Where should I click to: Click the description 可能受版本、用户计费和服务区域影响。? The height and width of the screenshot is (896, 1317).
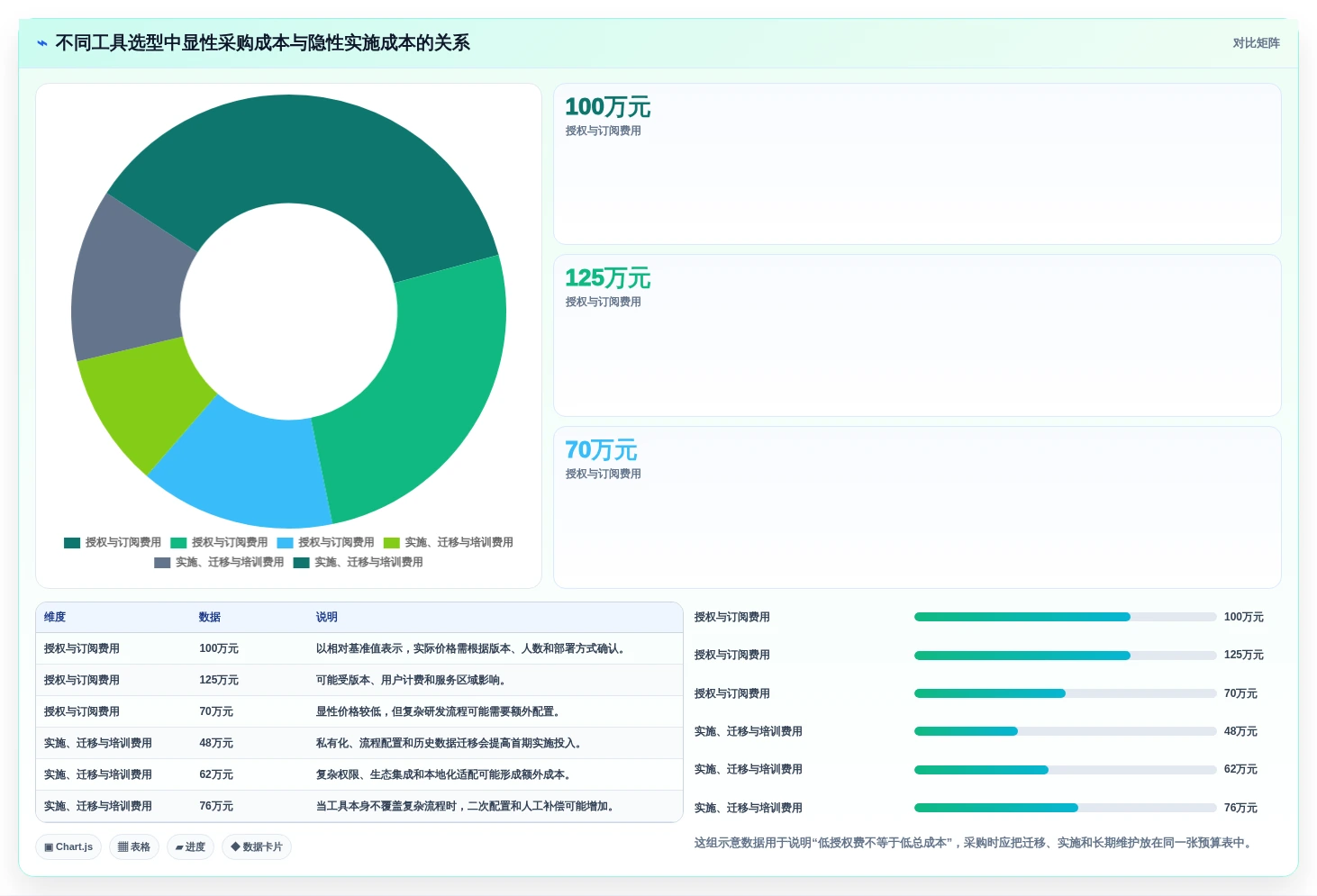(413, 681)
